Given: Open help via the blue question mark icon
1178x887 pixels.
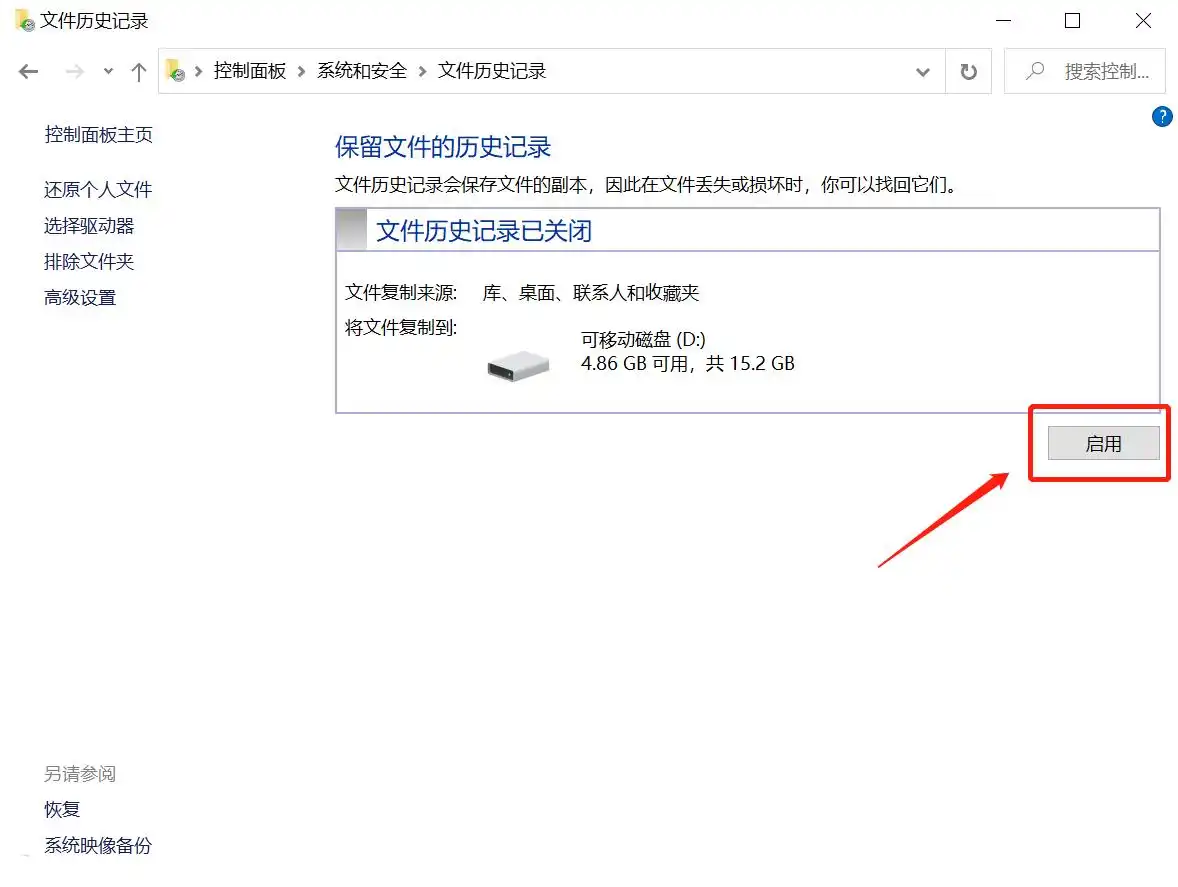Looking at the screenshot, I should [x=1161, y=116].
